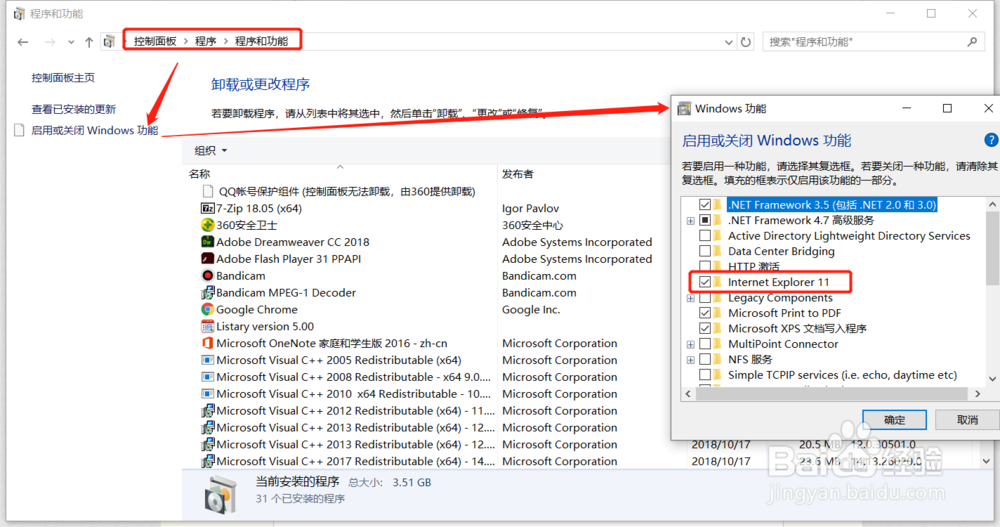Open 启用或关闭 Windows 功能 link
This screenshot has width=1000, height=527.
[94, 130]
